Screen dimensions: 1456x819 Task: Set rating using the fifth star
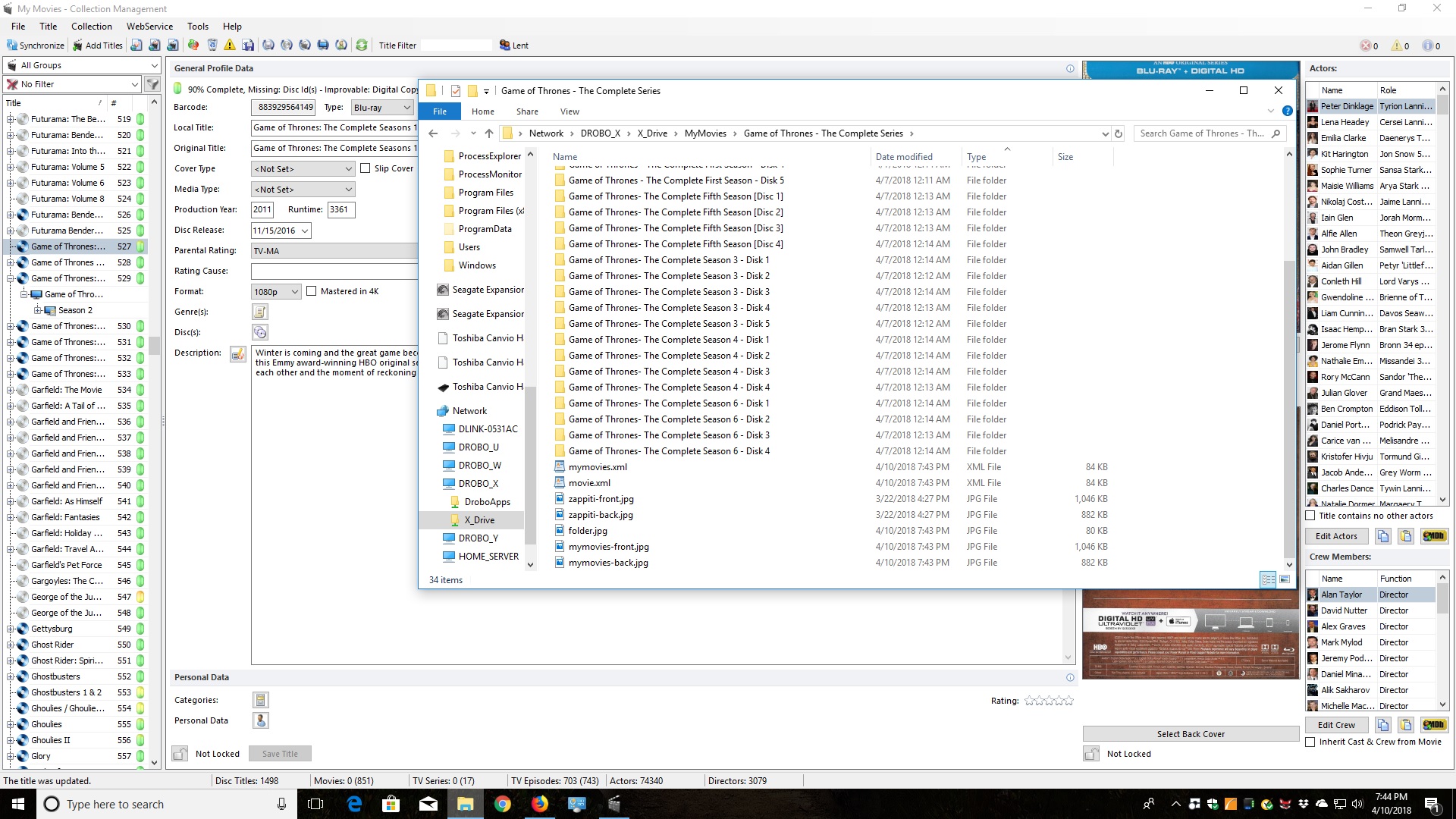[1068, 701]
